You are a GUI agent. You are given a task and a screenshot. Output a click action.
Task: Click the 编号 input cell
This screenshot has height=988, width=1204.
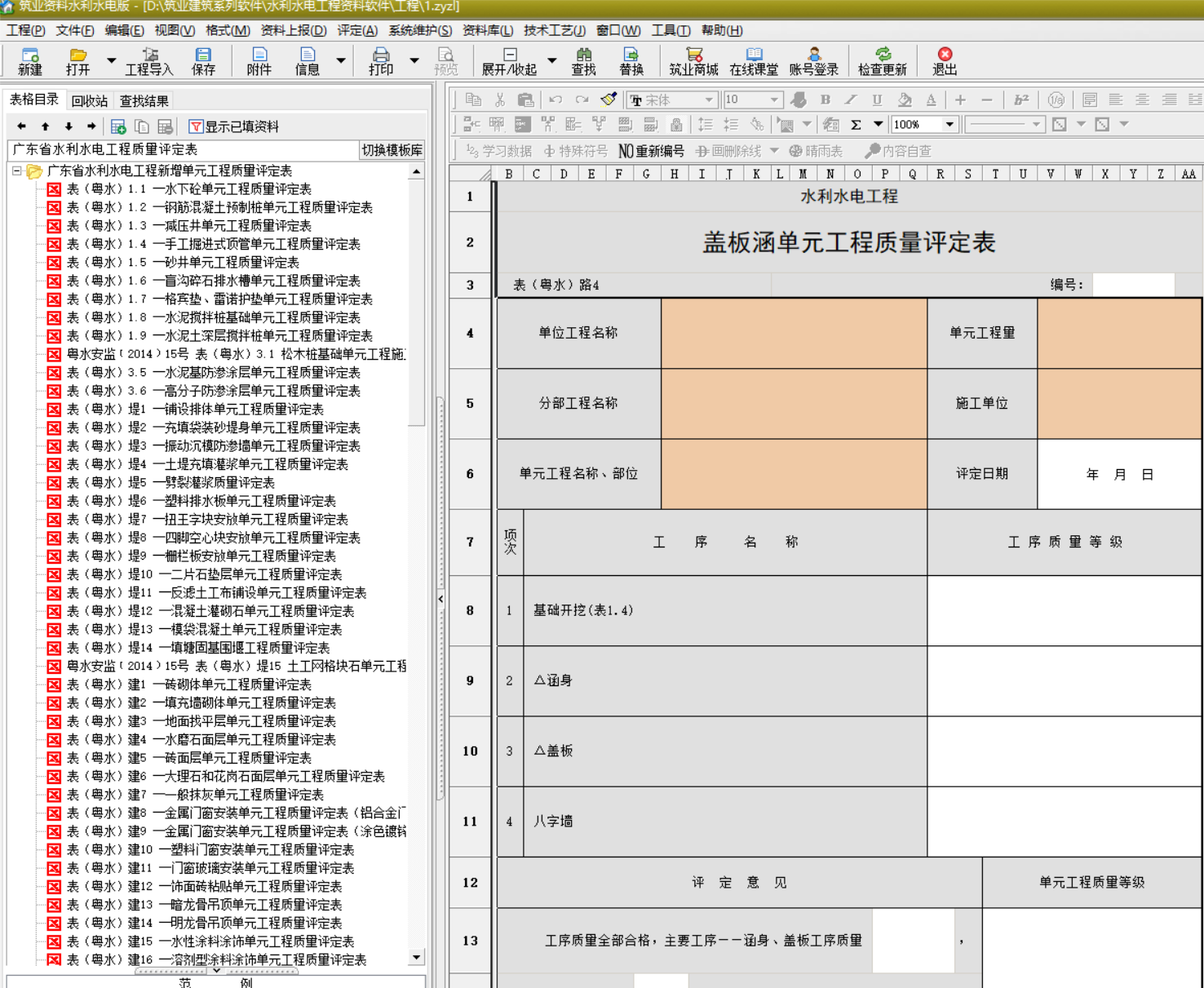(1133, 285)
